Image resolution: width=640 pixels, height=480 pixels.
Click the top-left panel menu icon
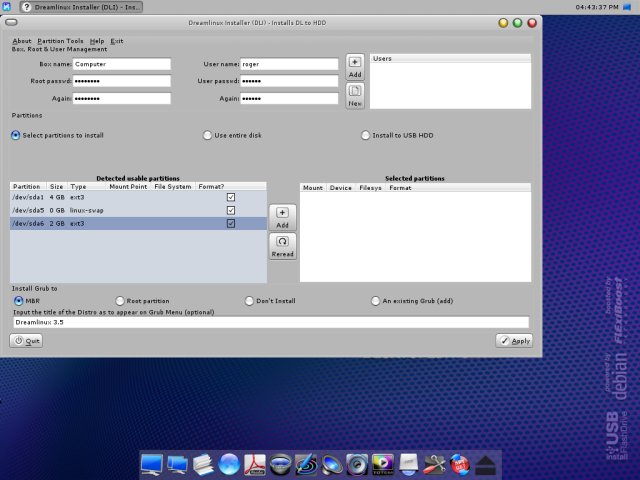pyautogui.click(x=7, y=7)
